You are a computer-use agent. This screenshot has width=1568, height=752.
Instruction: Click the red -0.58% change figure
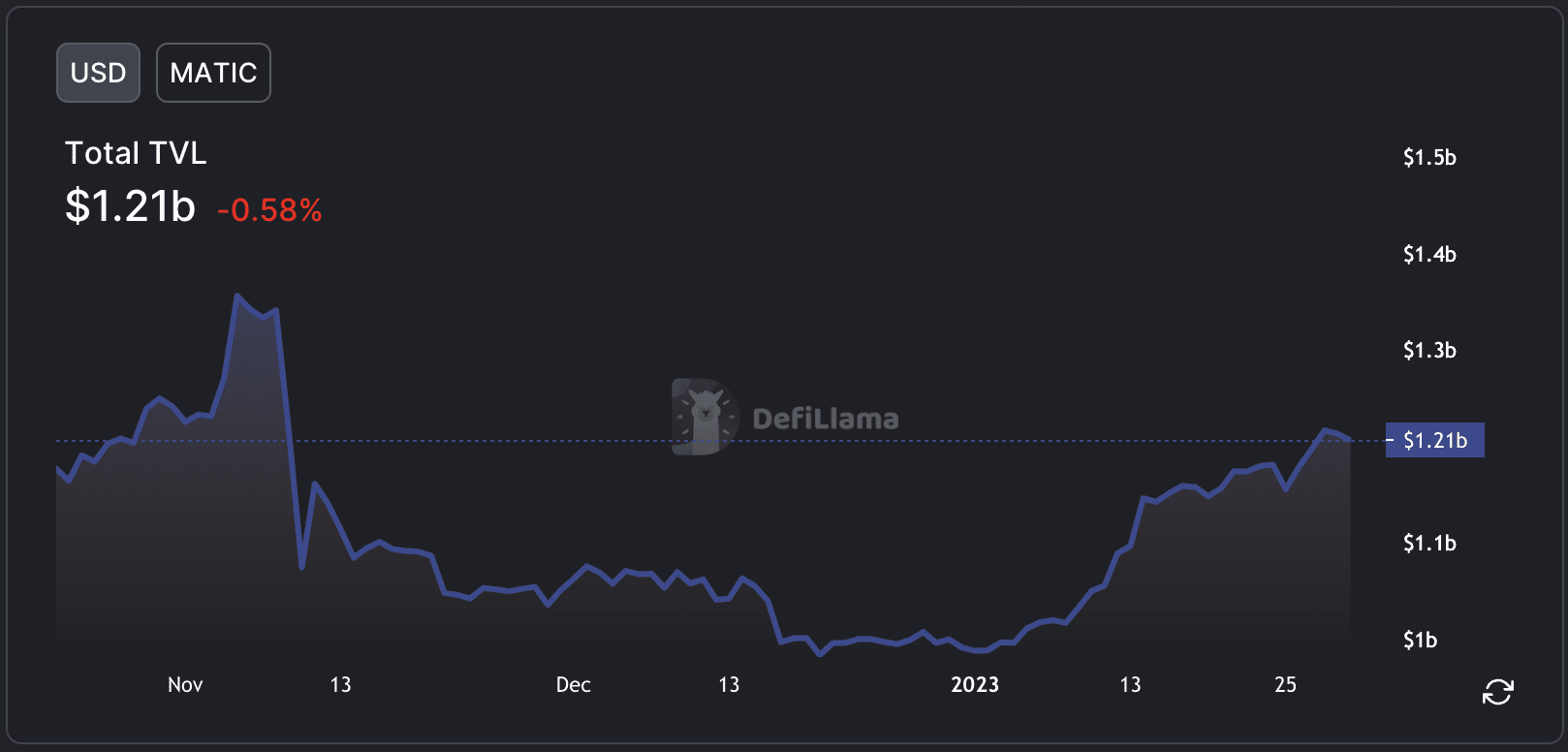(x=269, y=210)
